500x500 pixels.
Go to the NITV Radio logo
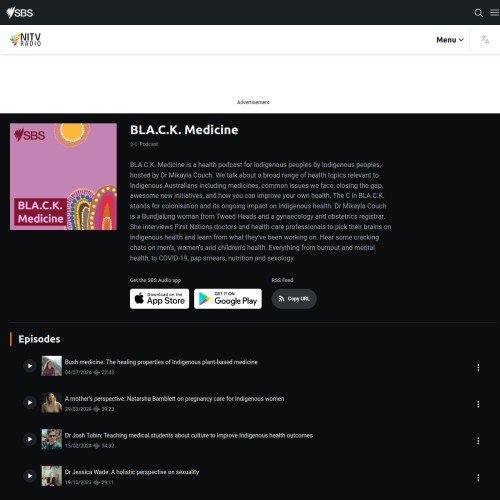(x=26, y=40)
